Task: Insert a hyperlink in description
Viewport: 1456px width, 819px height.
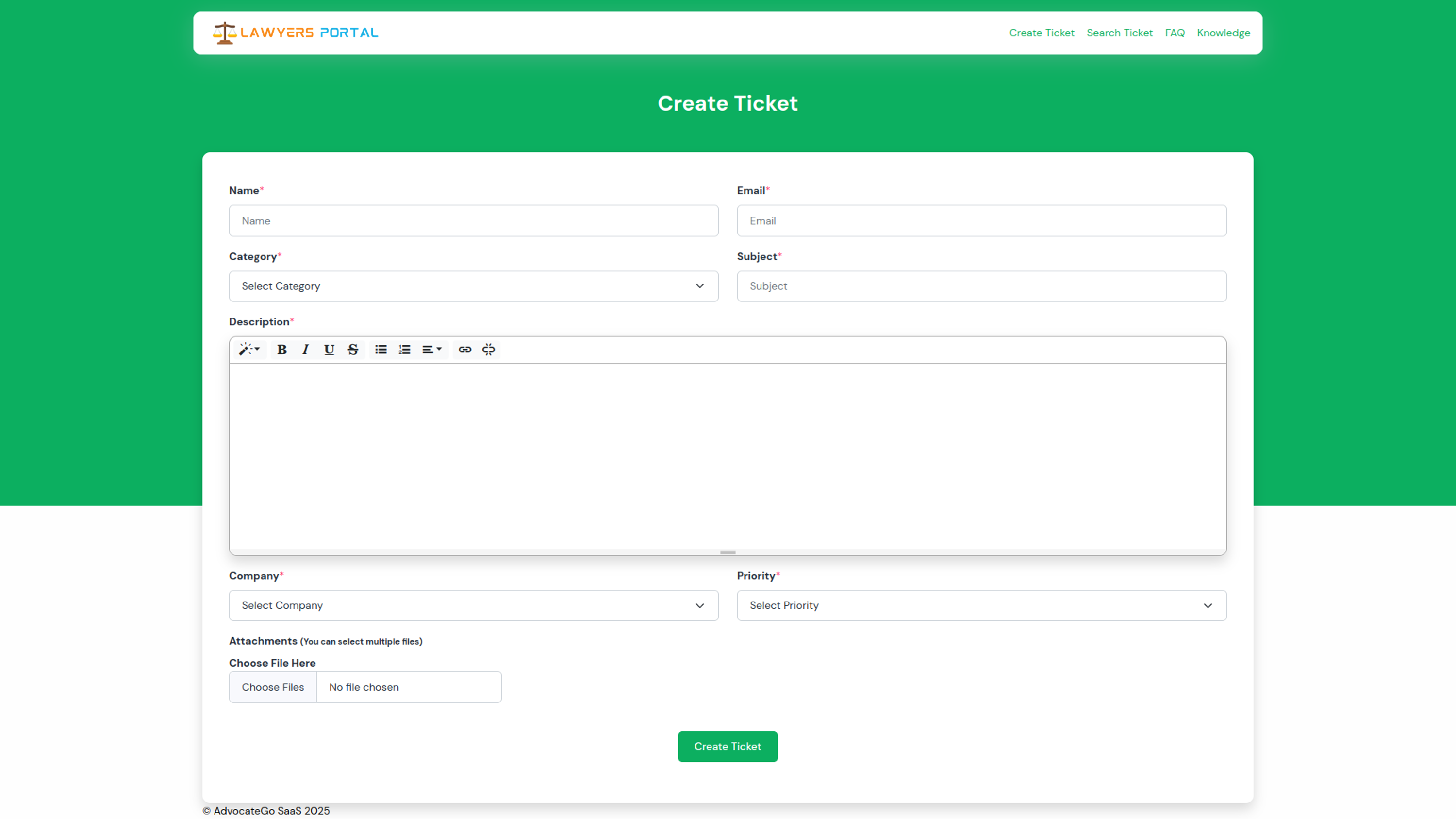Action: point(464,350)
